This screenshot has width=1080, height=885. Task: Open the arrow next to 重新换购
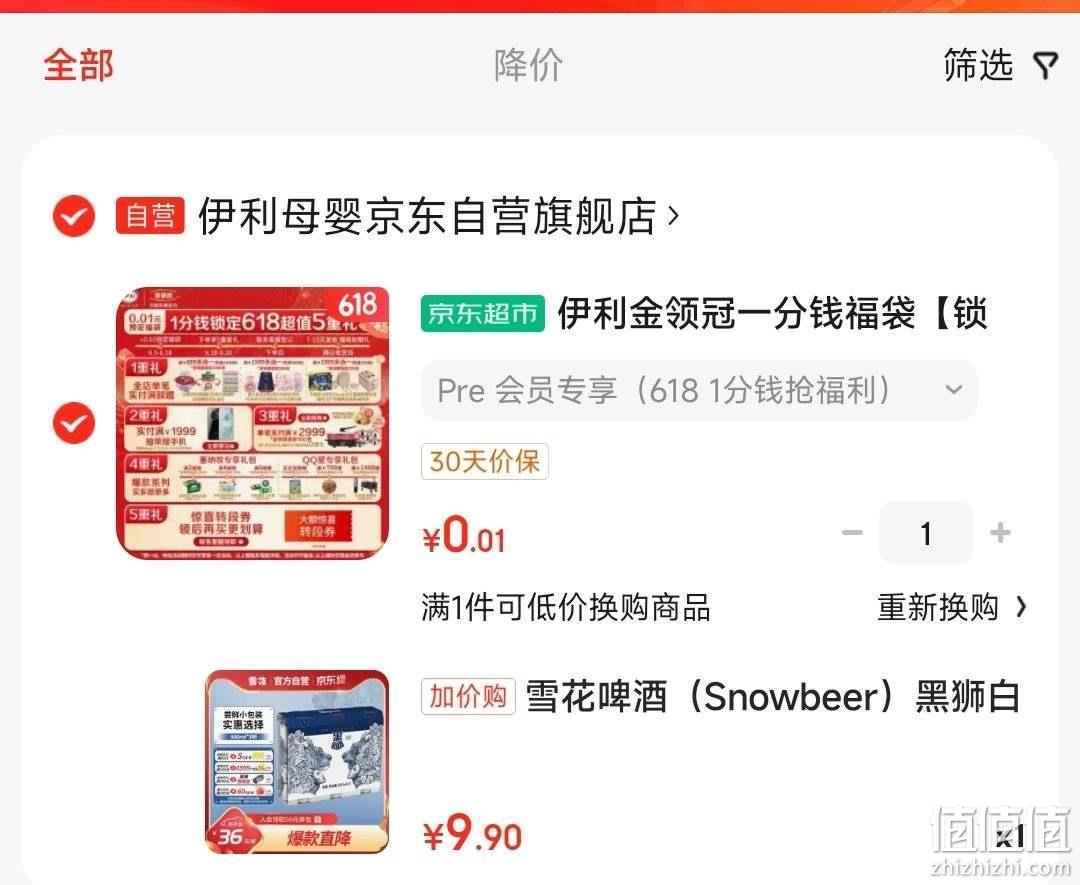[1021, 607]
